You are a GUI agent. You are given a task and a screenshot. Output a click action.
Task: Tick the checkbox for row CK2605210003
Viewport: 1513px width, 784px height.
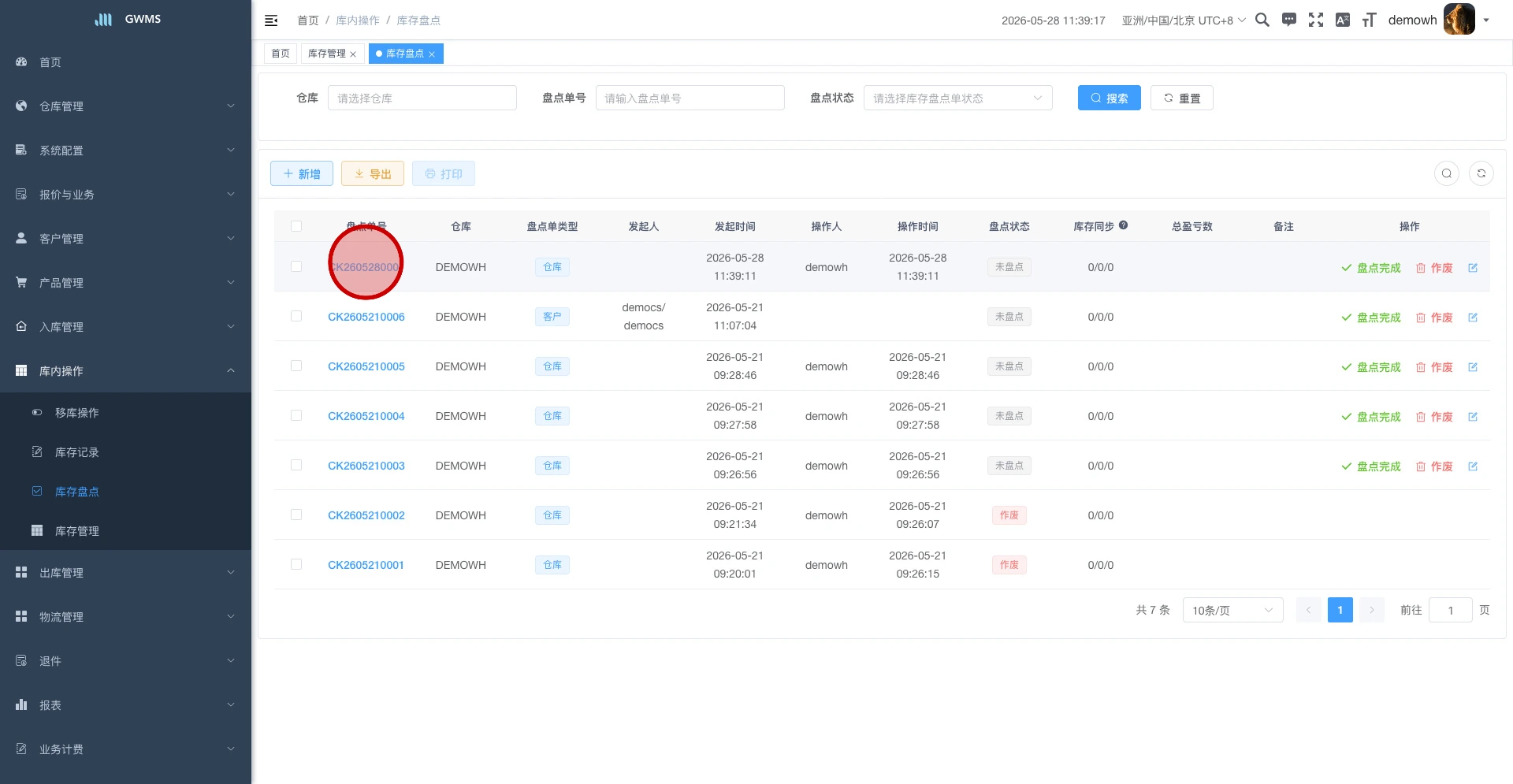coord(296,465)
